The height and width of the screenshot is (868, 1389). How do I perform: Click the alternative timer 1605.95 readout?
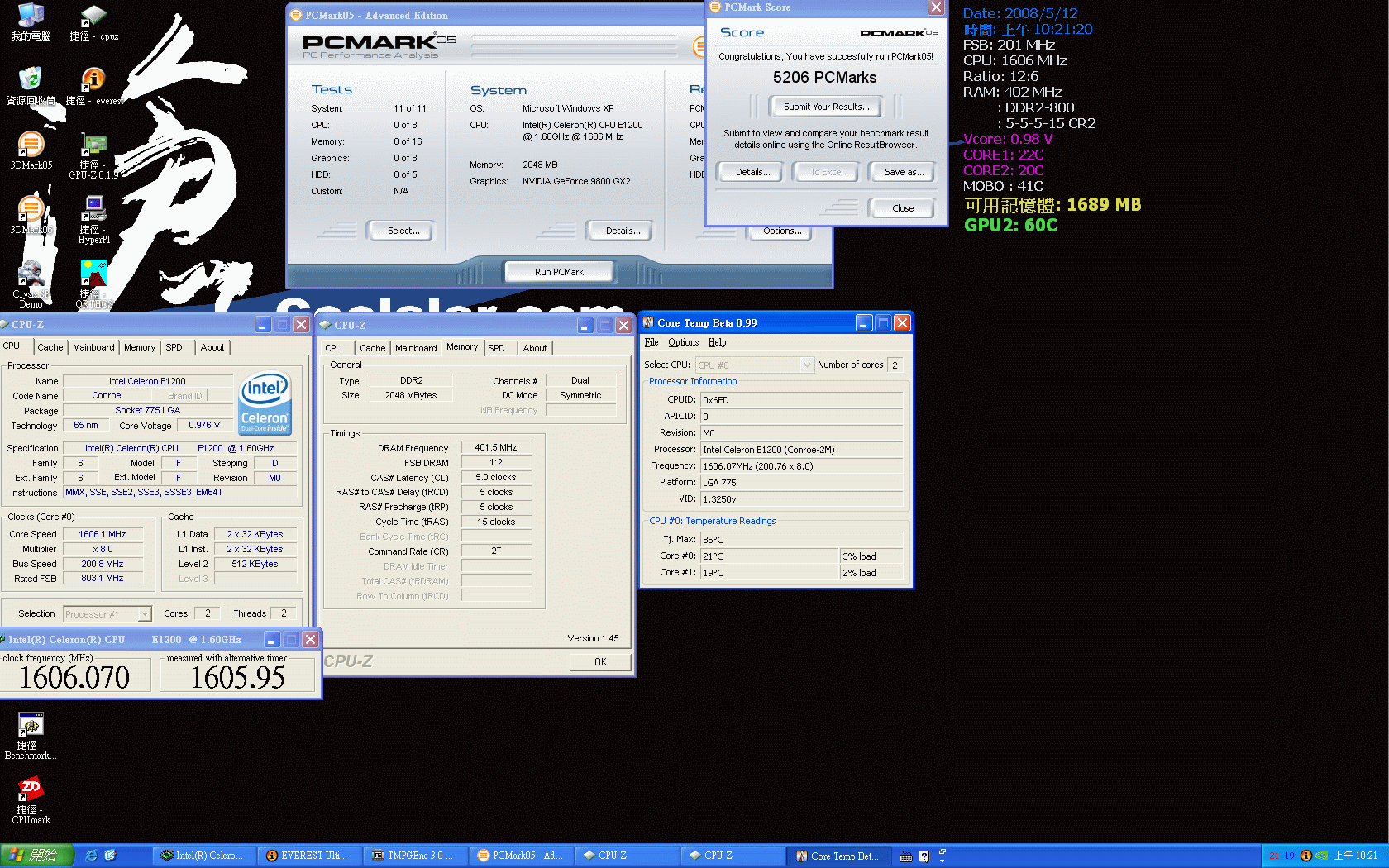click(x=237, y=678)
